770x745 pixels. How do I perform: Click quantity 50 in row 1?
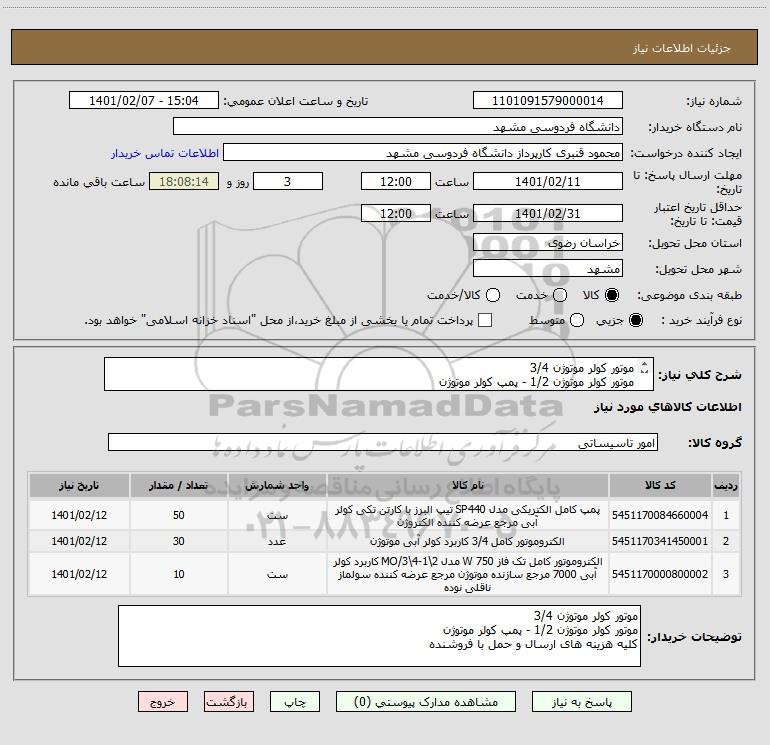coord(179,515)
